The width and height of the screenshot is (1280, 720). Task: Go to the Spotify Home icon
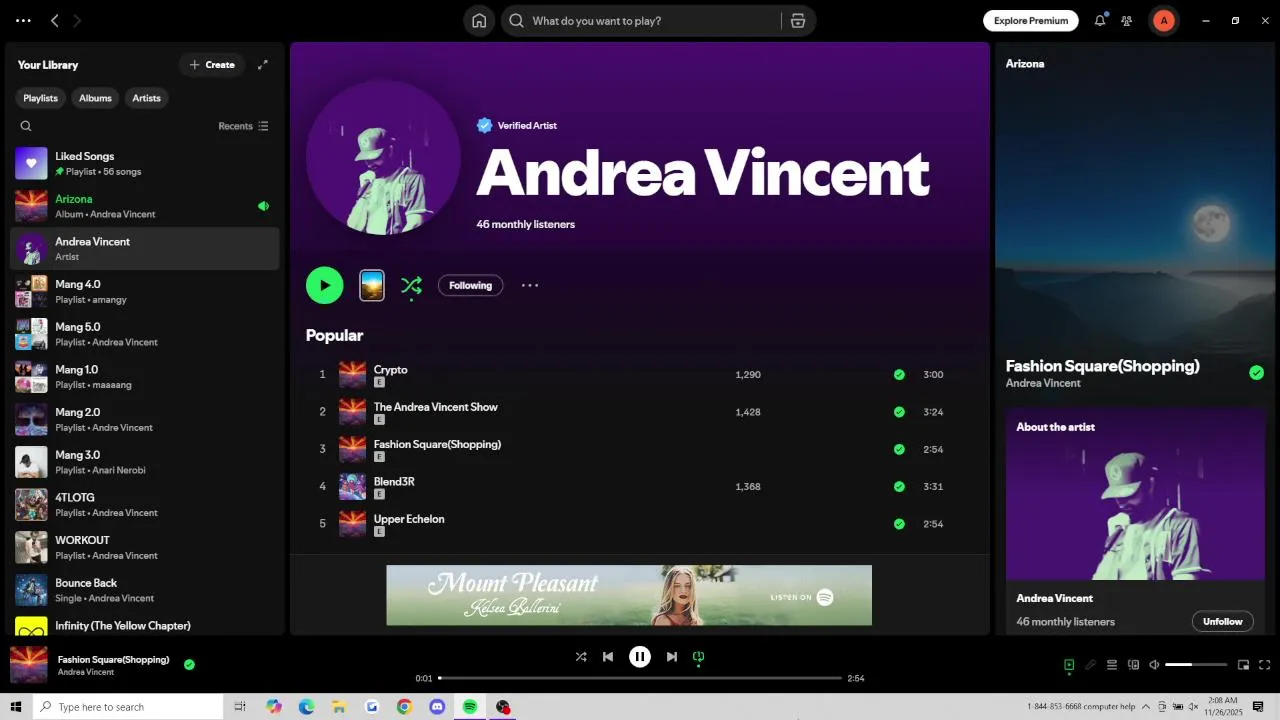coord(479,21)
